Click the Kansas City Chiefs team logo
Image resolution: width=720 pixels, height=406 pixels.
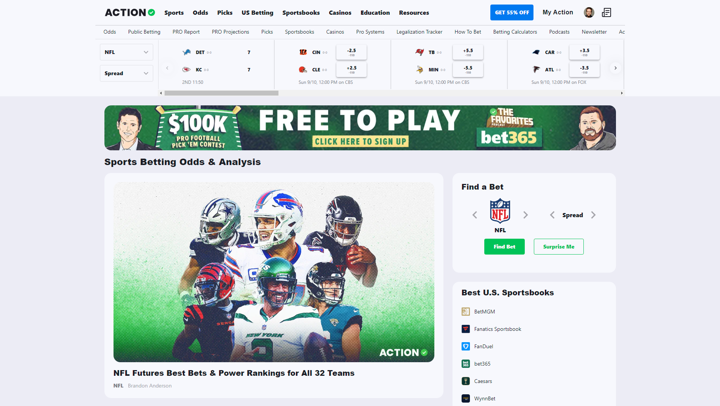tap(186, 69)
